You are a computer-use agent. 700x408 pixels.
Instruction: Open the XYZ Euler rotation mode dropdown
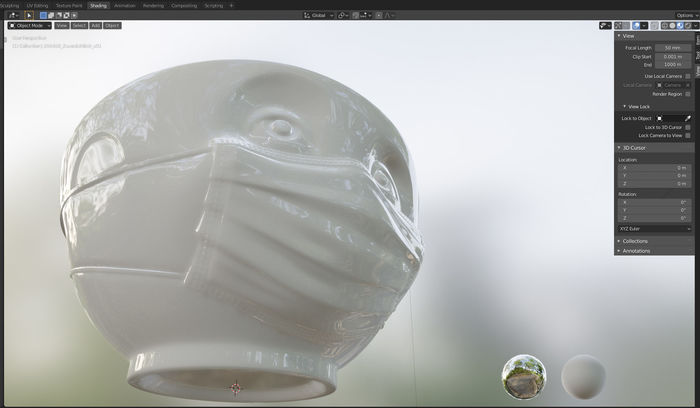654,228
